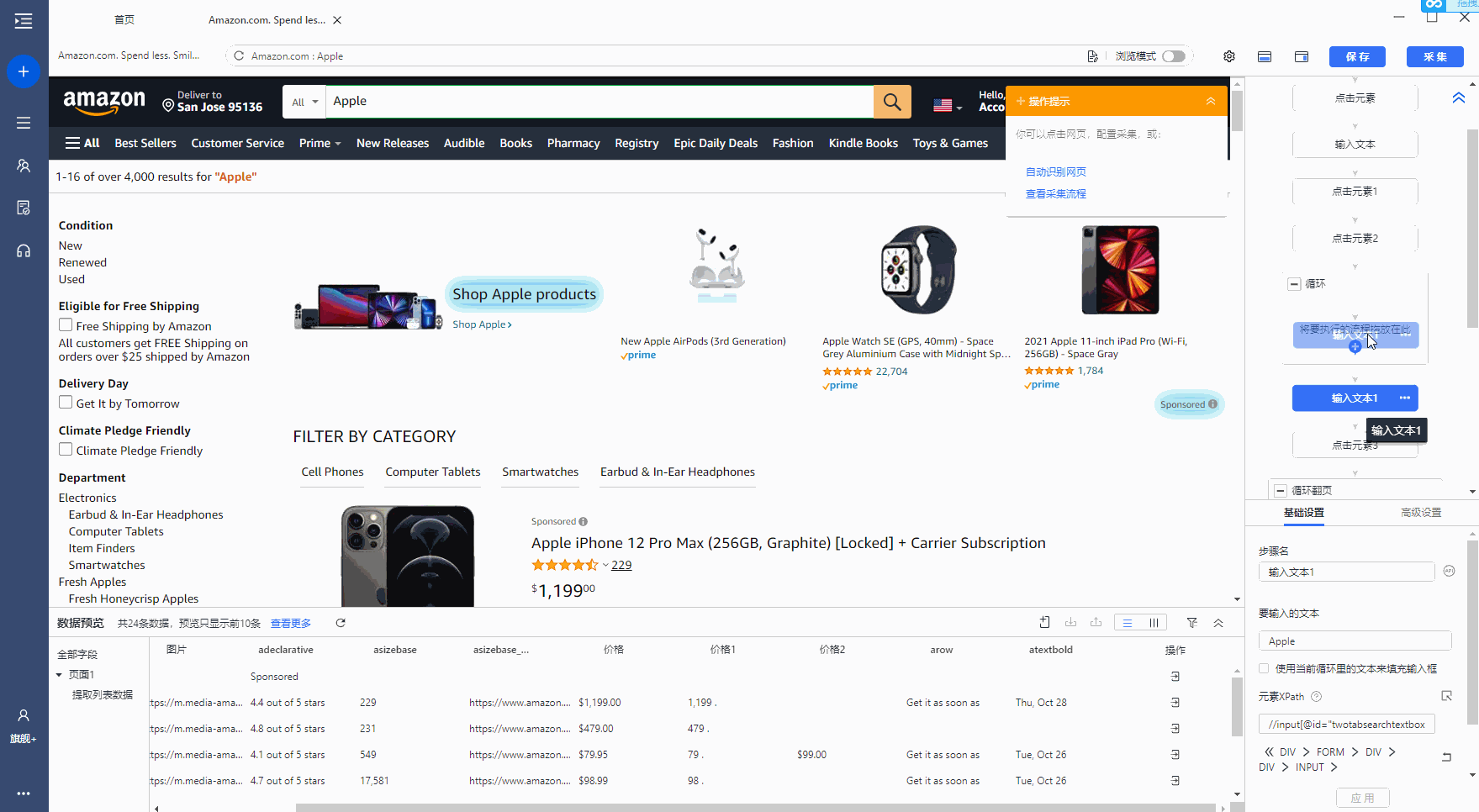This screenshot has width=1479, height=812.
Task: Check Climate Pledge Friendly checkbox
Action: pyautogui.click(x=66, y=449)
